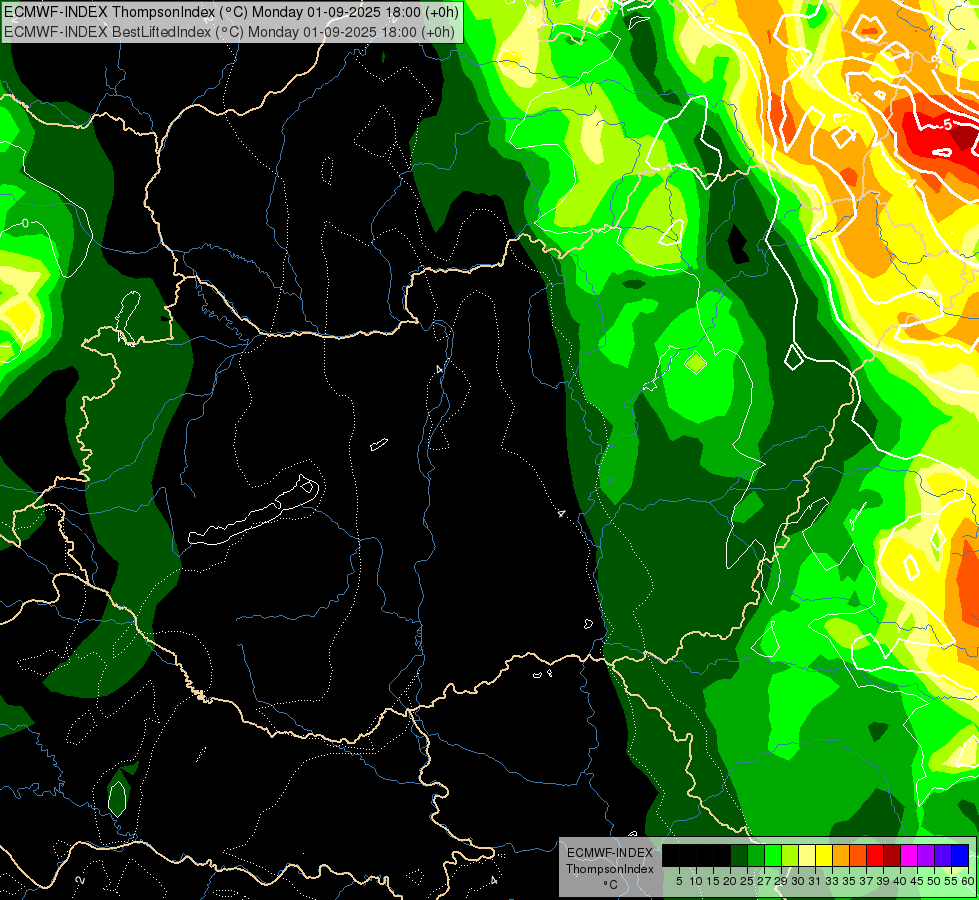Click the legend label ThompsonIndex
979x900 pixels.
(x=610, y=869)
